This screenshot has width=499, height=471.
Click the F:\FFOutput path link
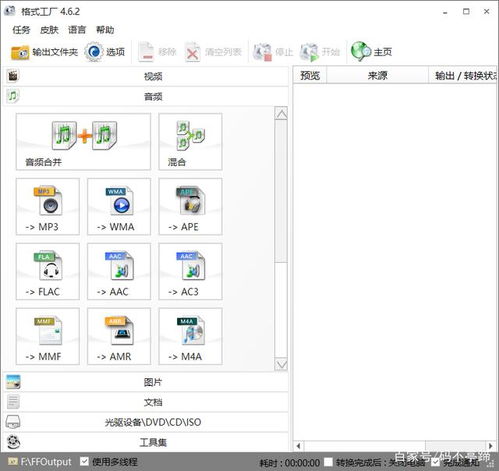(46, 462)
